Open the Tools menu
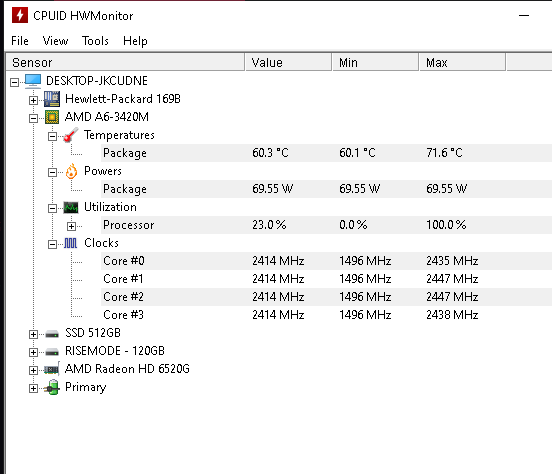 [x=95, y=41]
